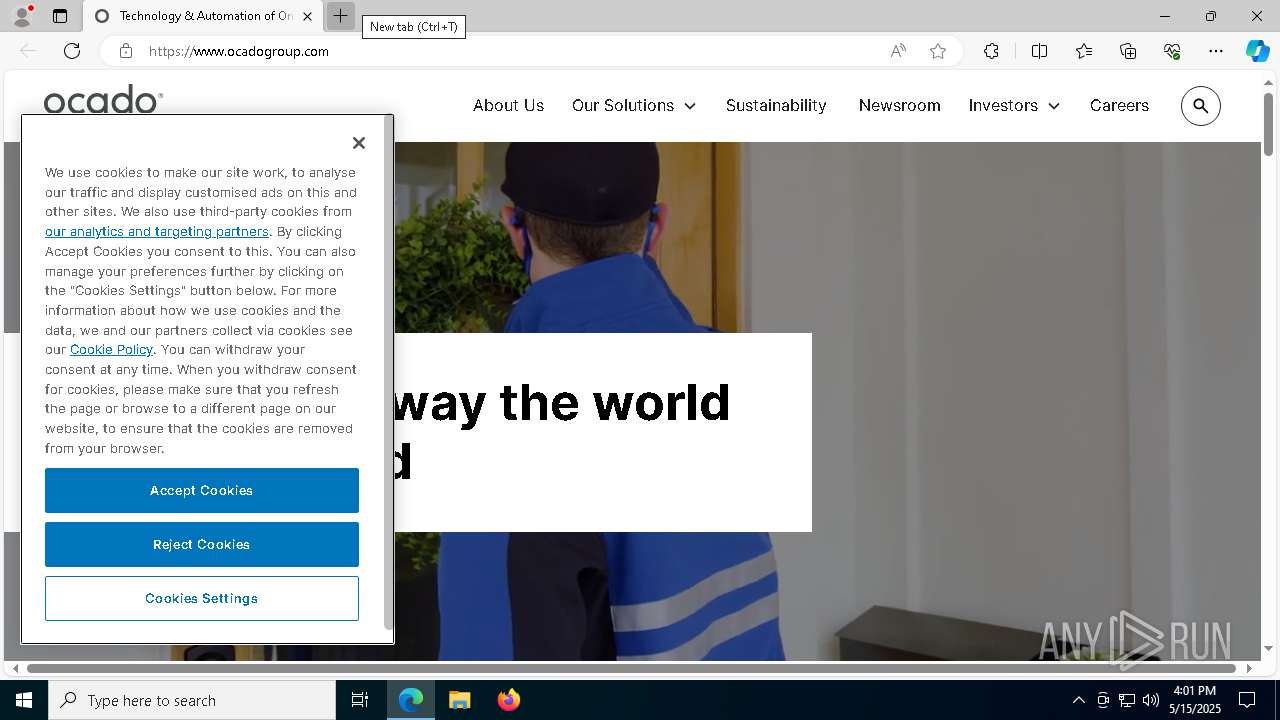Open the Extensions icon
This screenshot has width=1280, height=720.
[x=991, y=51]
